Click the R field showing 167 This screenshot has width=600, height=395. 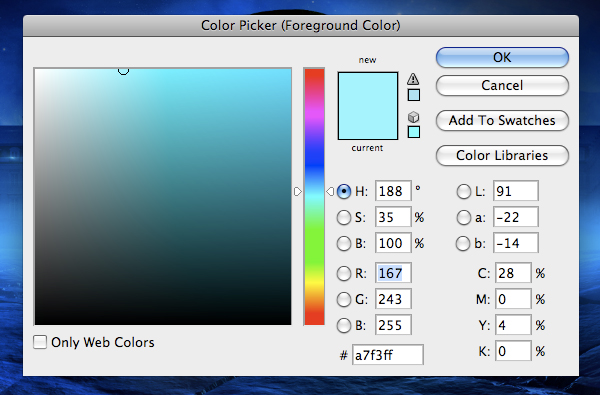[393, 273]
